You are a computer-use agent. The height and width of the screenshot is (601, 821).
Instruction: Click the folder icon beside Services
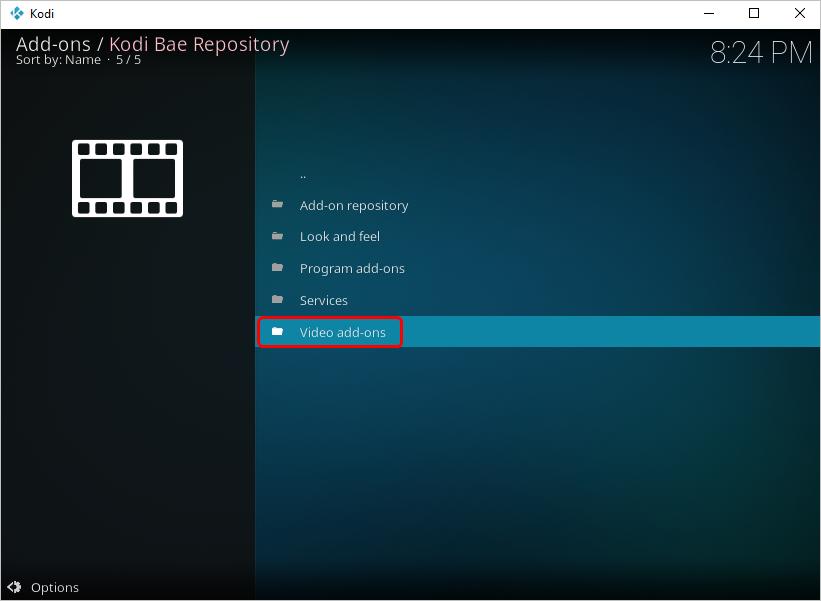coord(277,300)
